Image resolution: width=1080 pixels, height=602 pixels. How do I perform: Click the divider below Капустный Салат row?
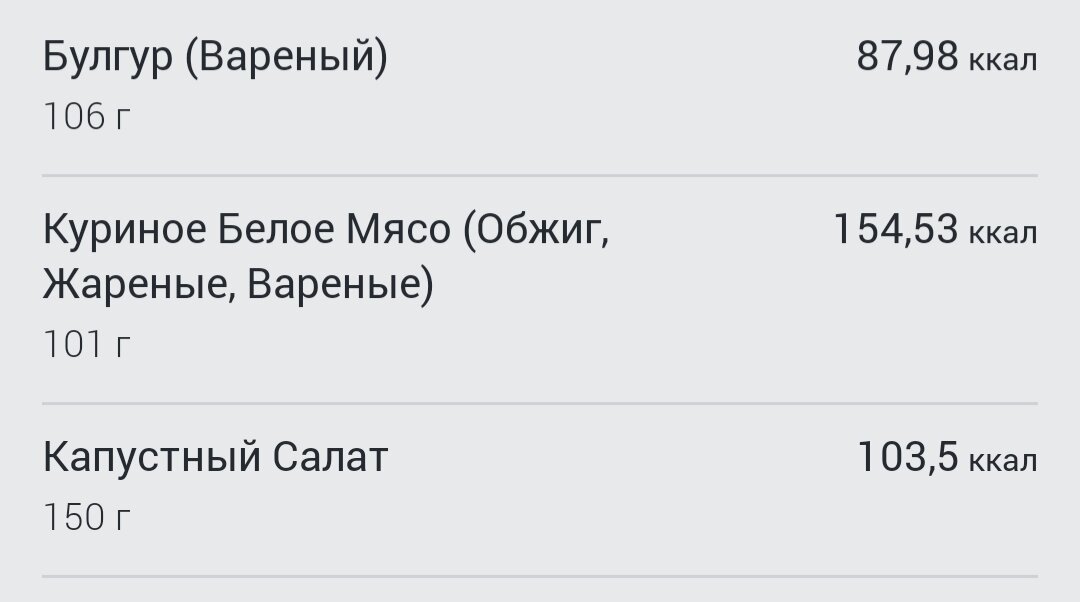point(540,576)
